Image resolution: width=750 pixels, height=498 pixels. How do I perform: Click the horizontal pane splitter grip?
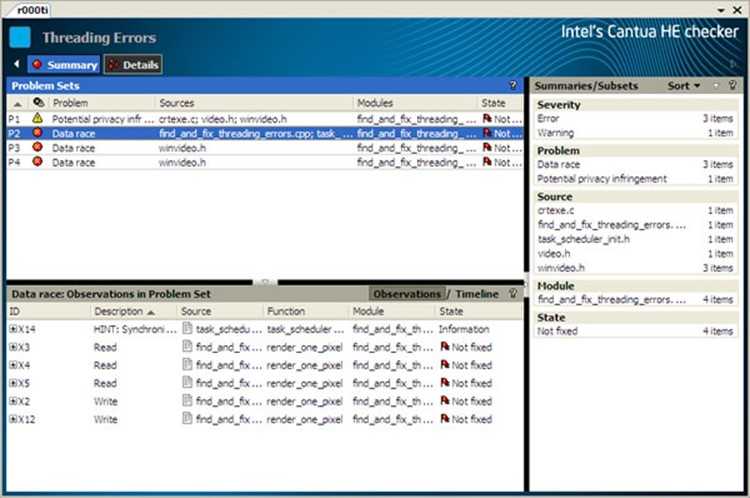(x=265, y=282)
